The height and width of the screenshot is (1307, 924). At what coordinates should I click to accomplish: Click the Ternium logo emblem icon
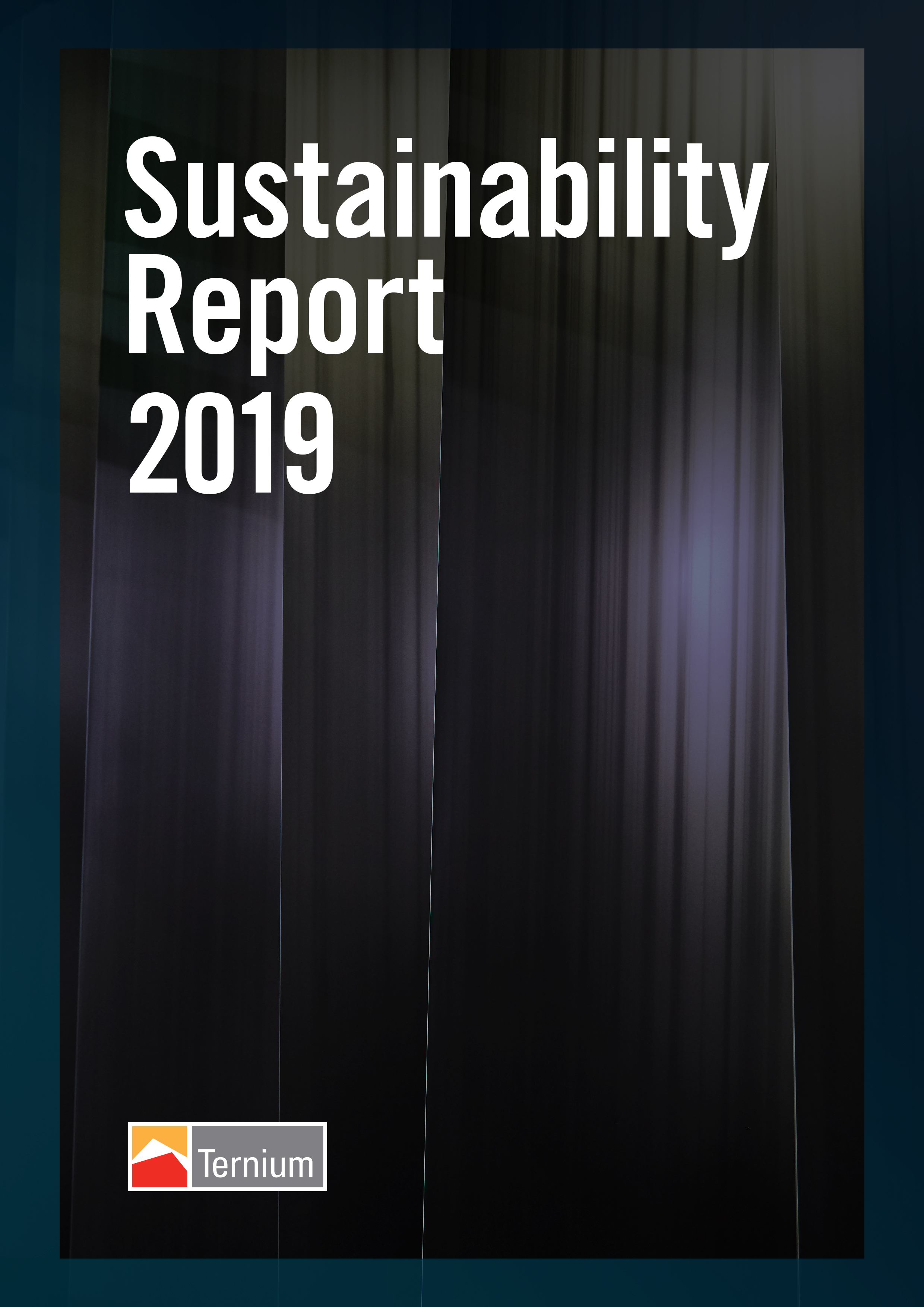pyautogui.click(x=159, y=1156)
